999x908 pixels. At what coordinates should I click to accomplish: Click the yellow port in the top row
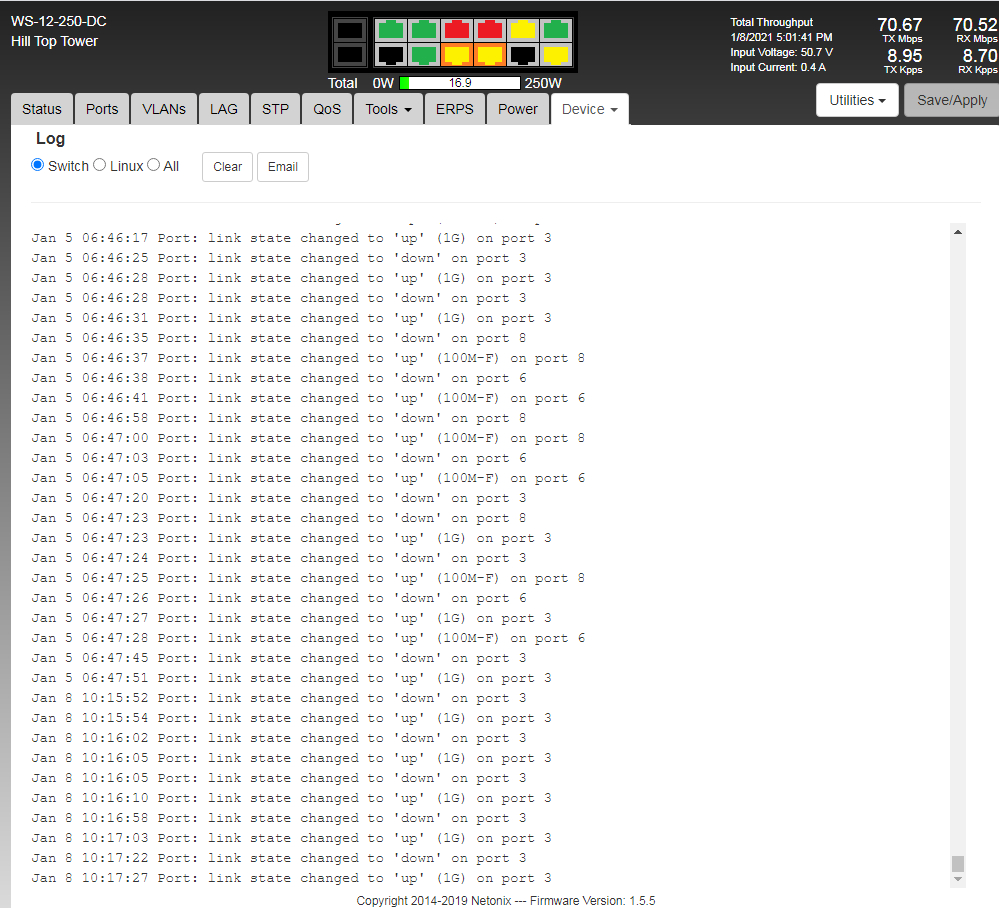[523, 30]
